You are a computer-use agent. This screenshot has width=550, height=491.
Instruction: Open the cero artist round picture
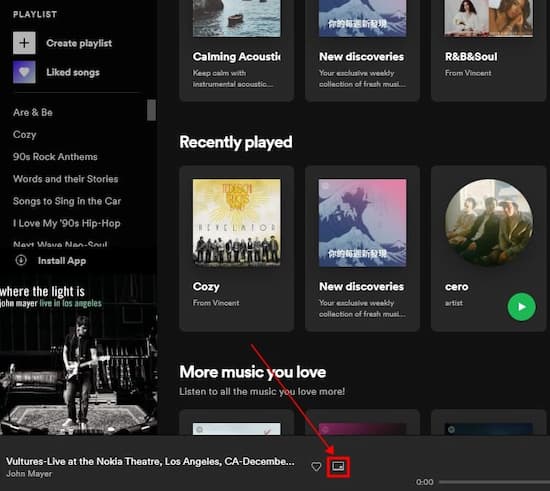[489, 223]
